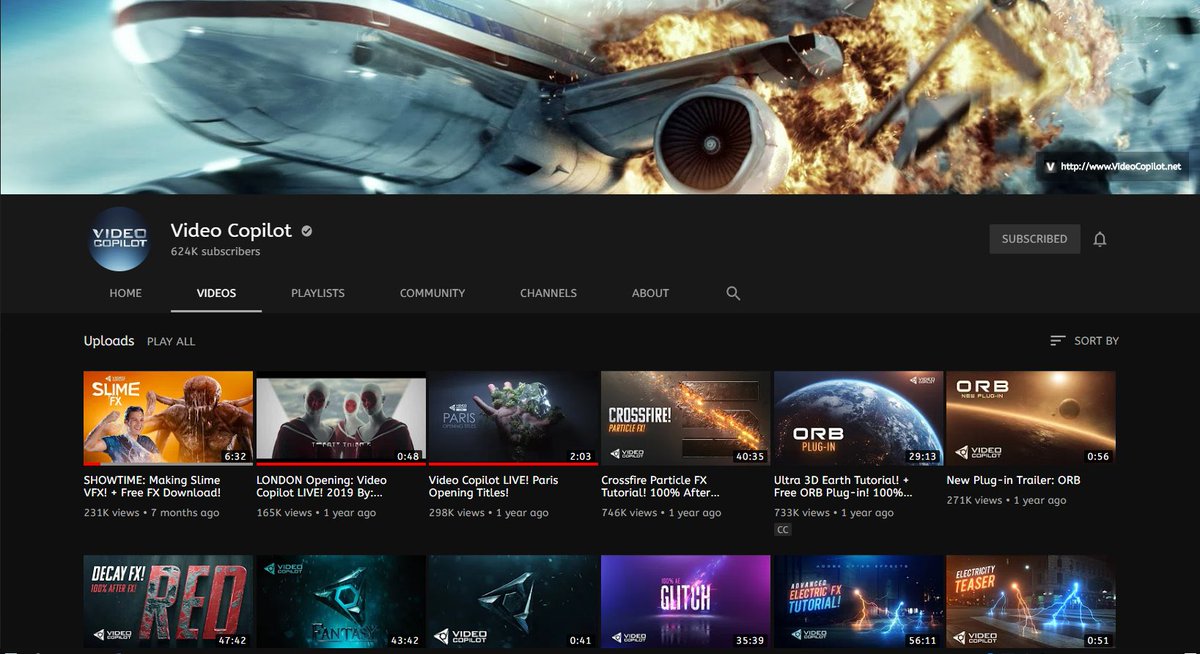Open the London Opening video thumbnail

pyautogui.click(x=341, y=419)
